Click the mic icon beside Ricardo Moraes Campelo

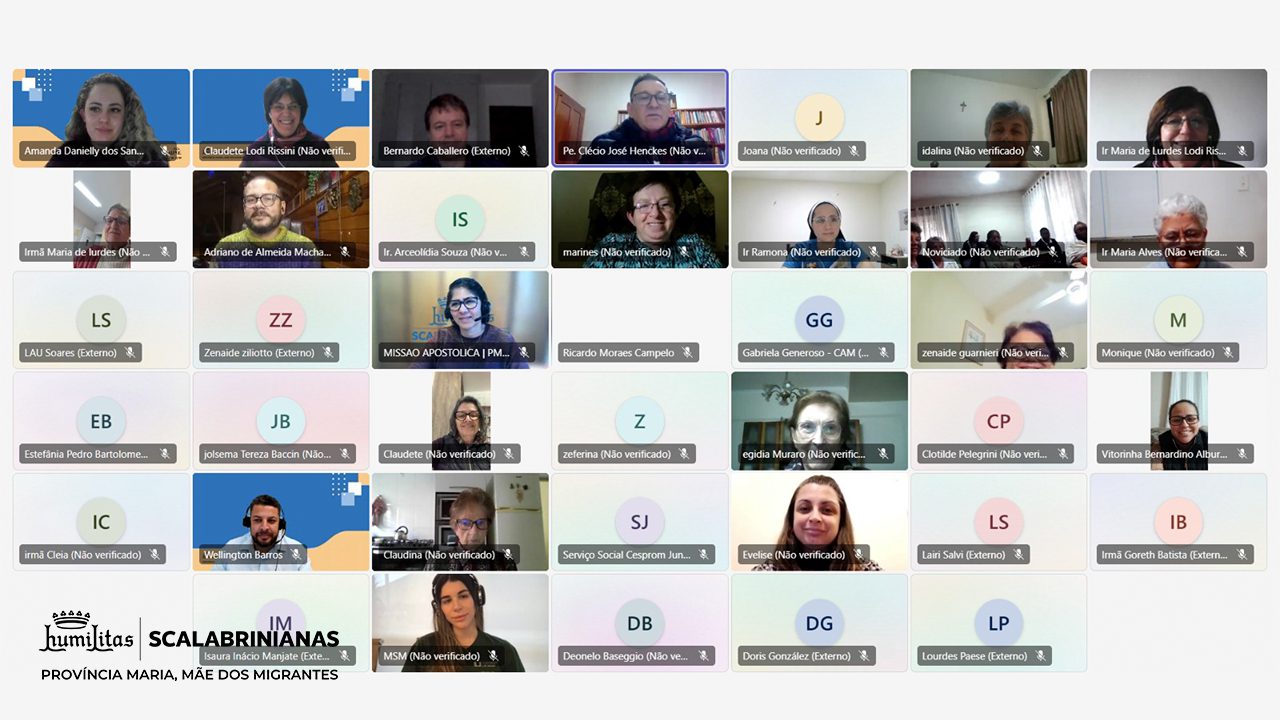[x=687, y=353]
